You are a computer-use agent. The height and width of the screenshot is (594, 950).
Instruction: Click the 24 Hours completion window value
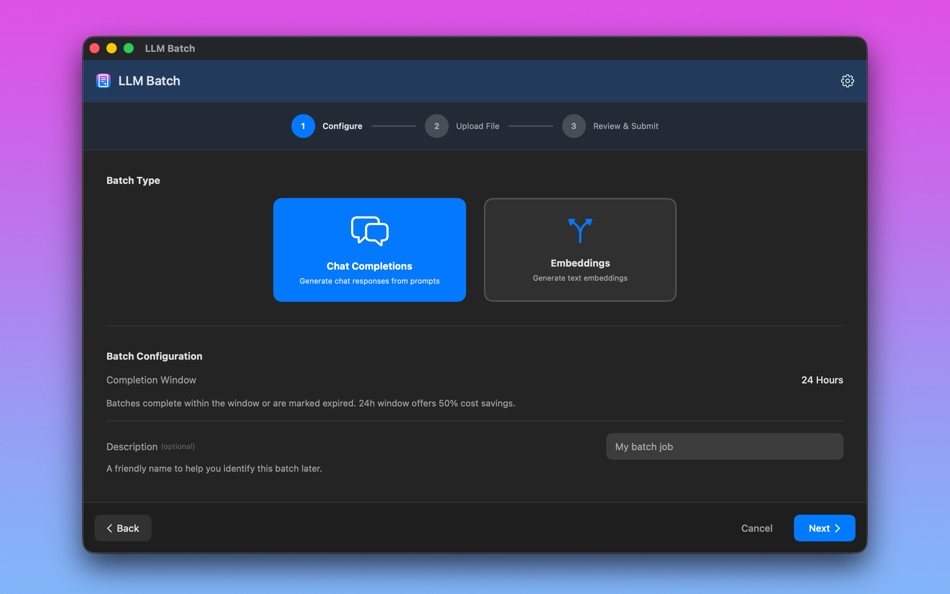click(x=822, y=380)
